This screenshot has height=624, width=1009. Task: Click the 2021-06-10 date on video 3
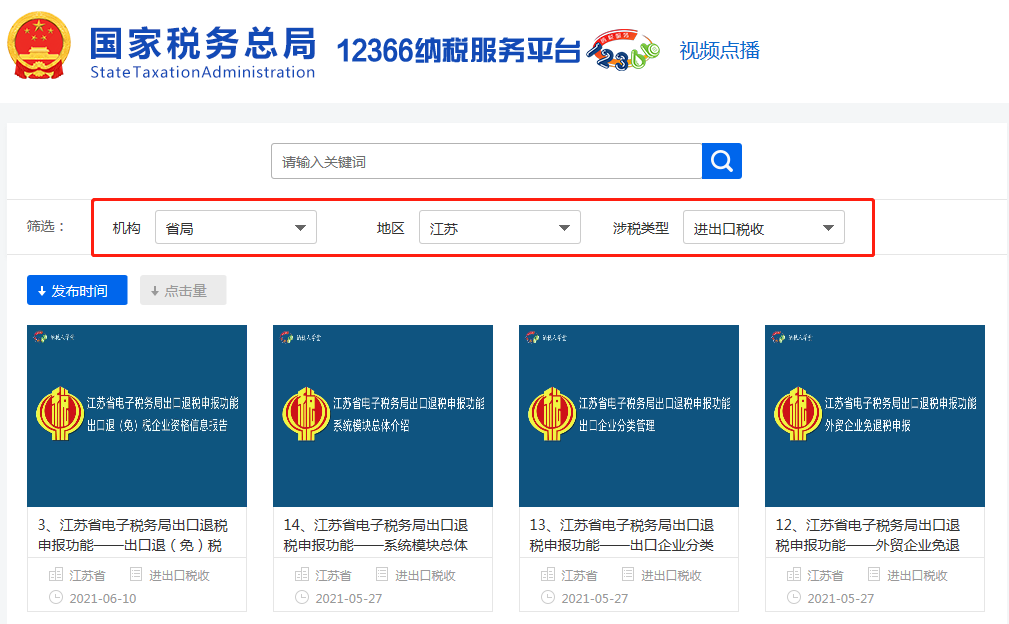point(103,598)
